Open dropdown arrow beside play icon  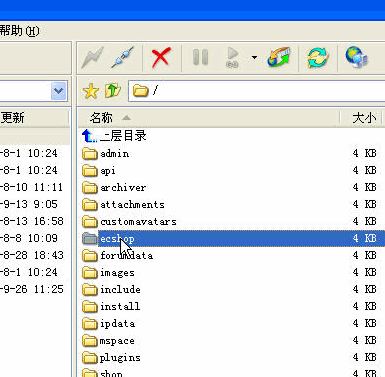pyautogui.click(x=254, y=58)
